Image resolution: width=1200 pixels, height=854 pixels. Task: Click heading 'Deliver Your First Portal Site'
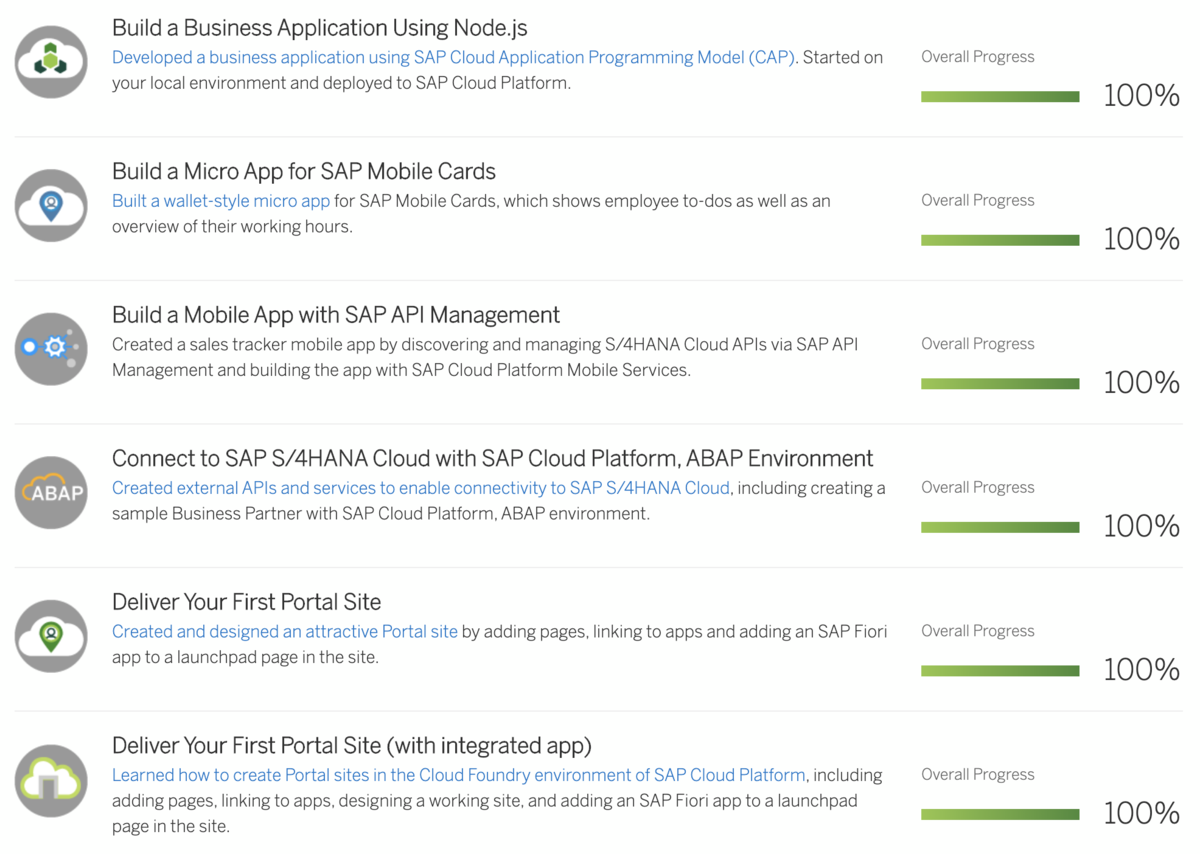pyautogui.click(x=247, y=602)
